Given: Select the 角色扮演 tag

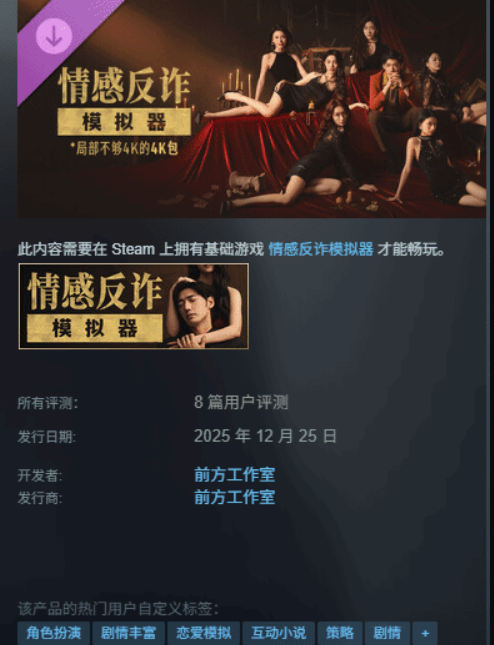Looking at the screenshot, I should pyautogui.click(x=53, y=633).
